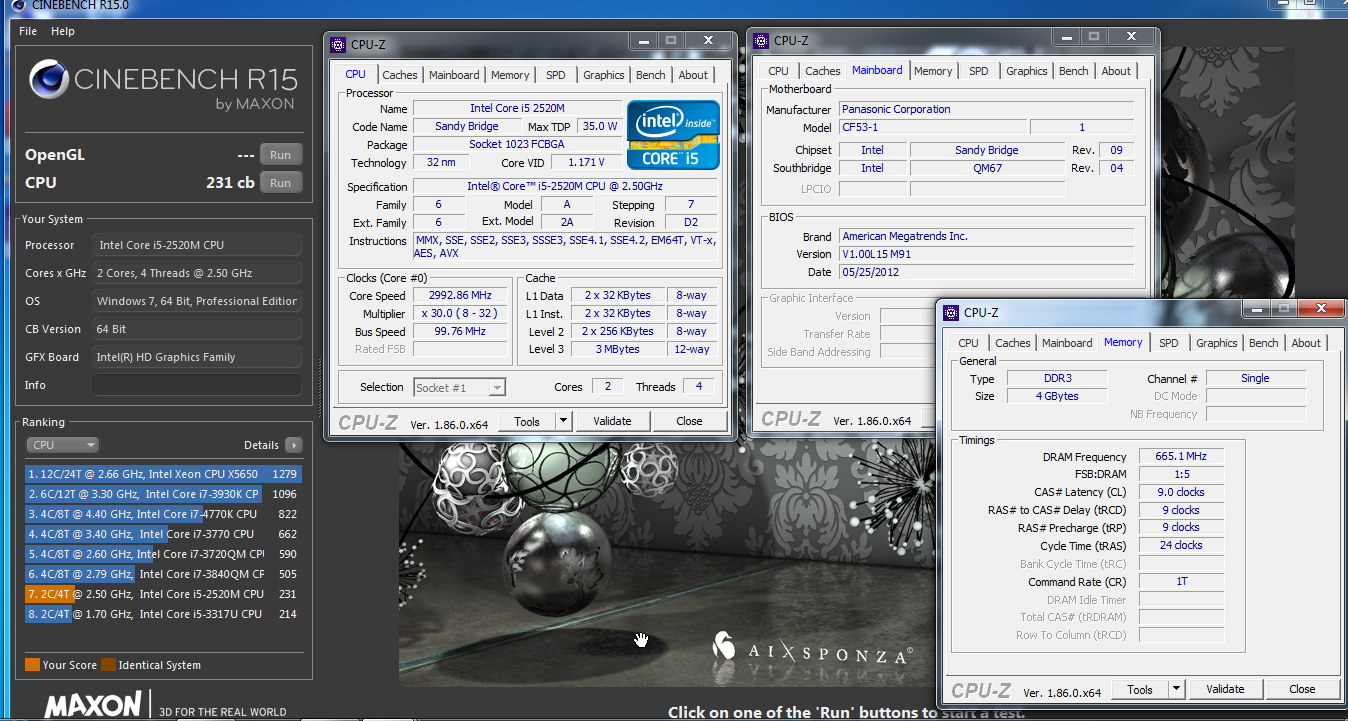The width and height of the screenshot is (1348, 721).
Task: Select highlighted ranking row Core i5-2520M
Action: point(164,594)
